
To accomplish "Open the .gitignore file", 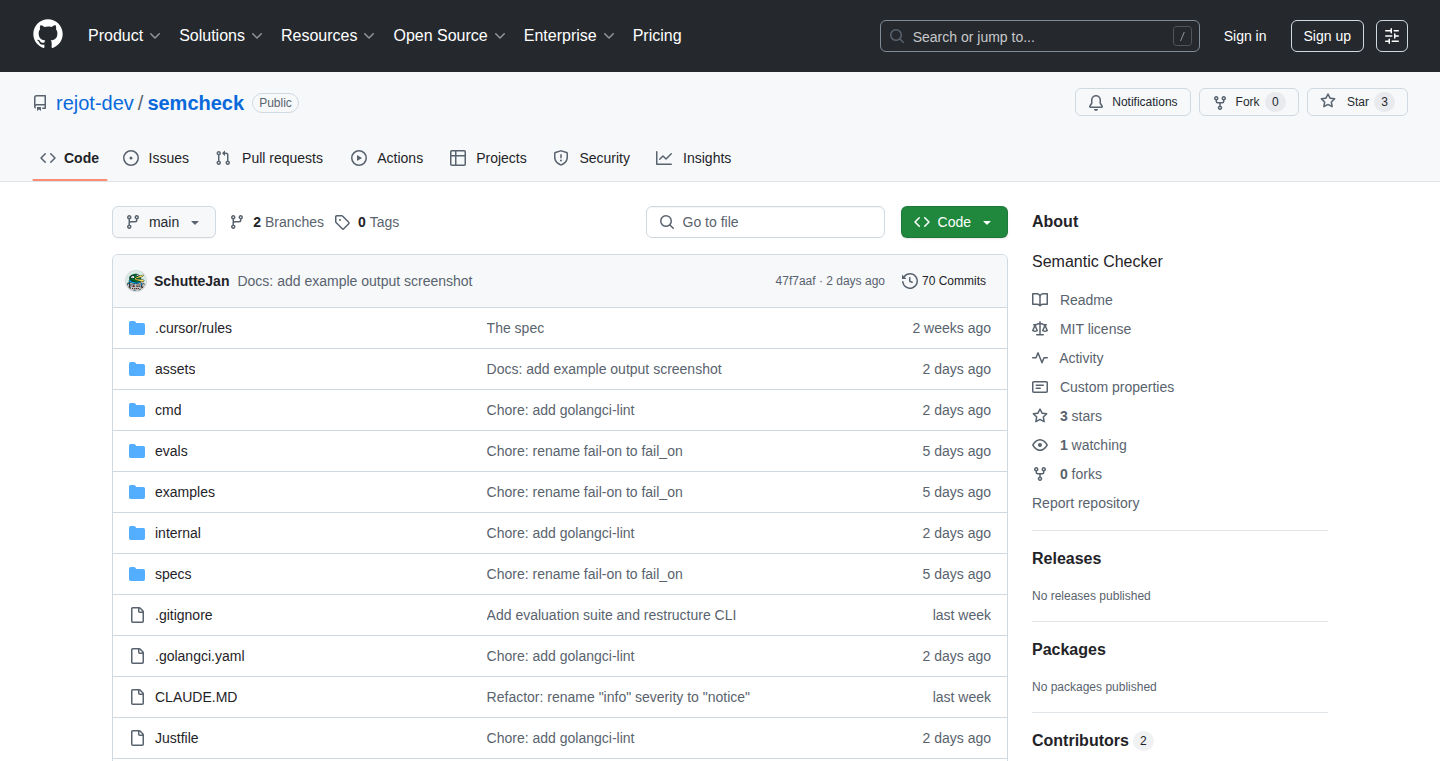I will click(184, 615).
